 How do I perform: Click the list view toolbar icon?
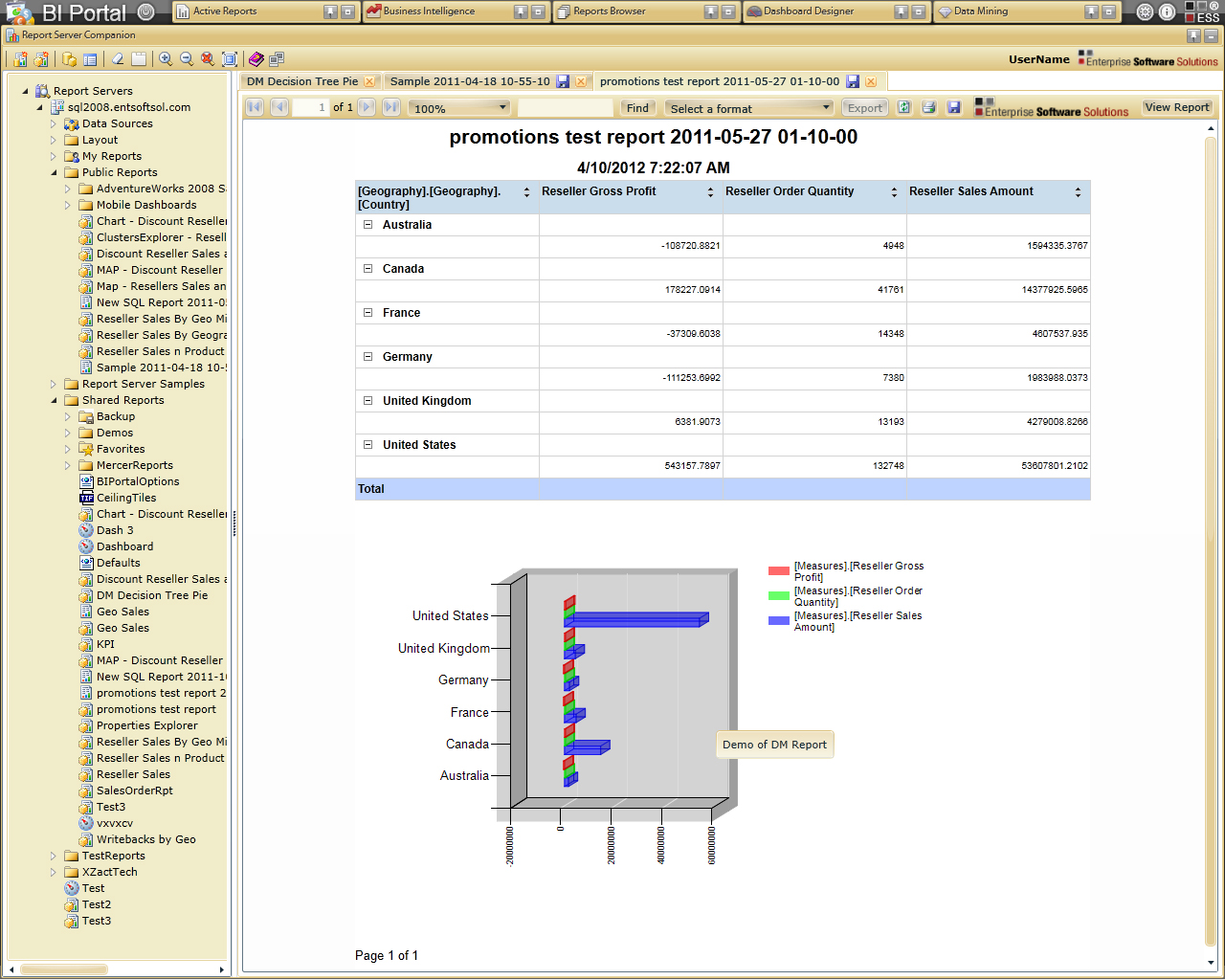90,59
